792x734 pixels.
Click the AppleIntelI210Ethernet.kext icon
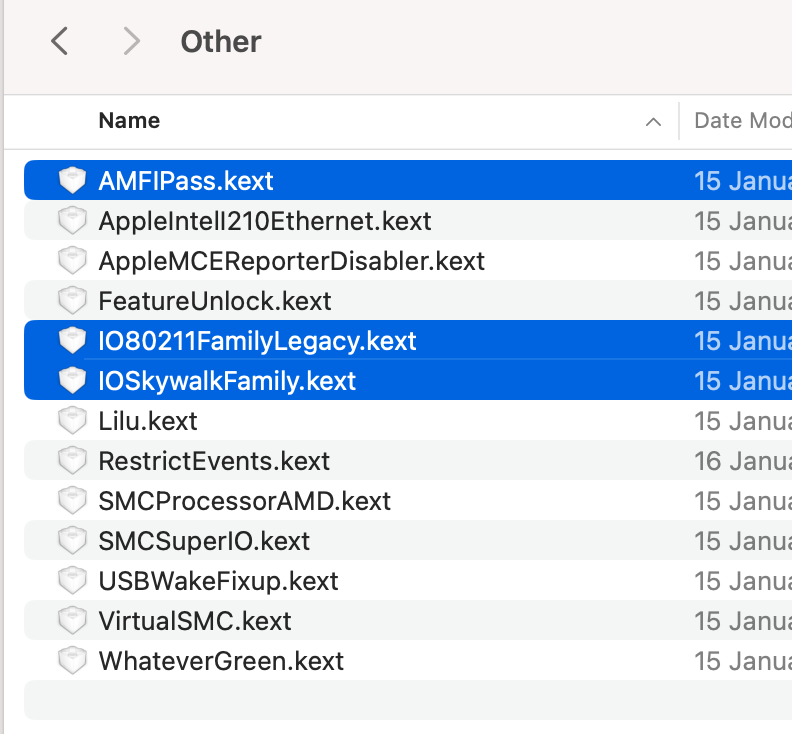[x=72, y=220]
